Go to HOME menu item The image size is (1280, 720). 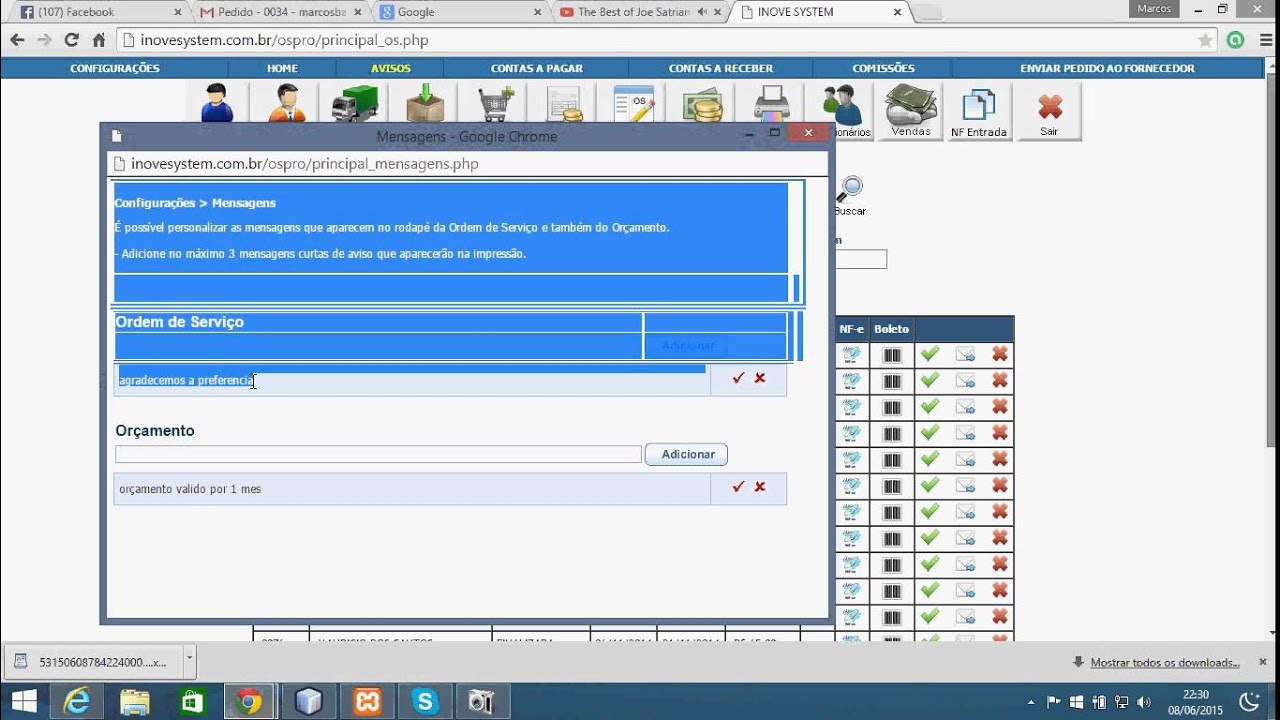click(282, 68)
